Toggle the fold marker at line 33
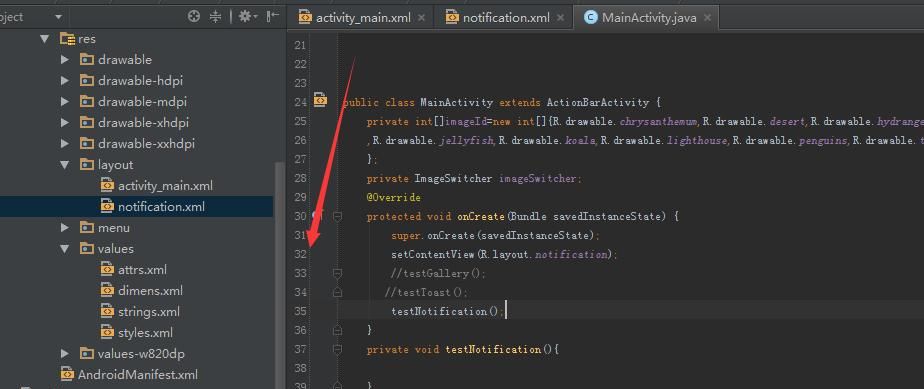The image size is (924, 389). pyautogui.click(x=337, y=273)
